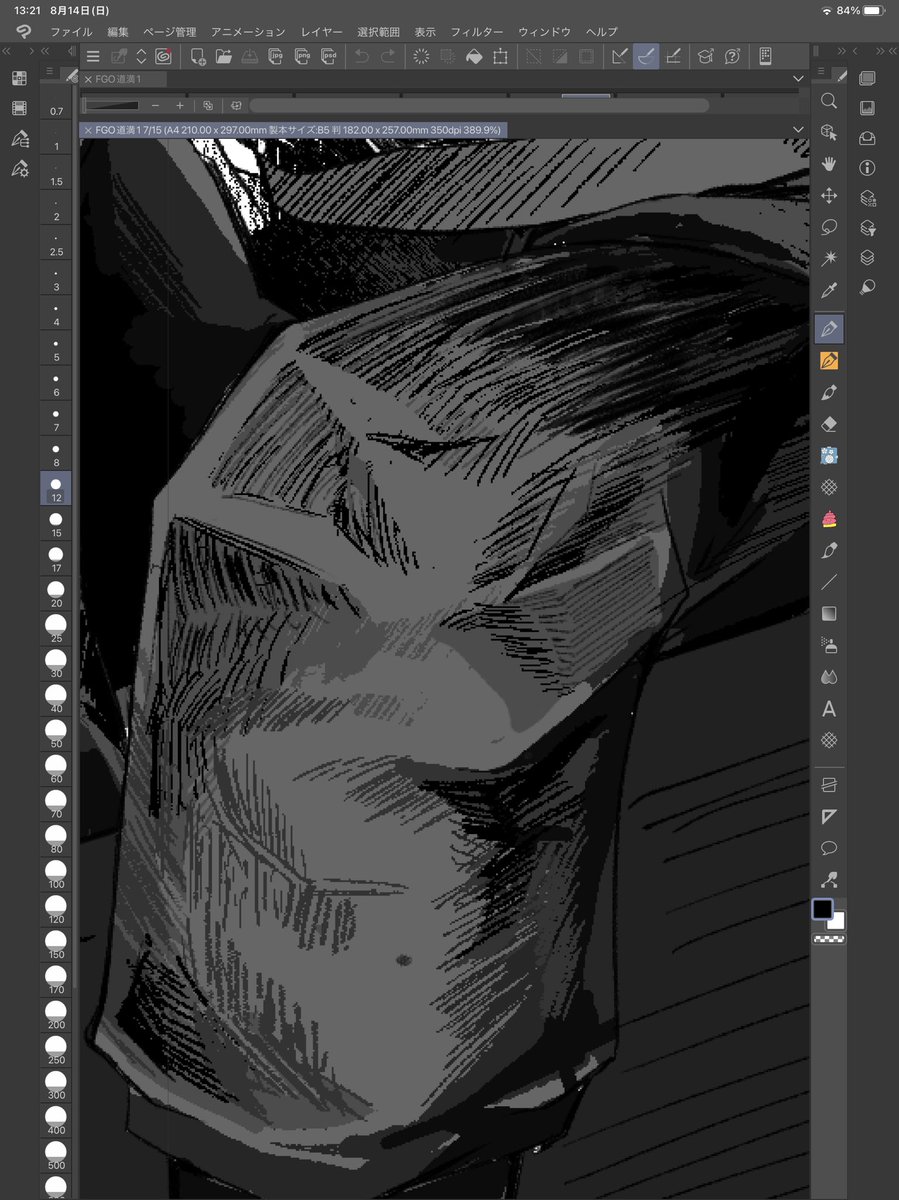Open the Information panel icon
The width and height of the screenshot is (899, 1200).
coord(868,168)
